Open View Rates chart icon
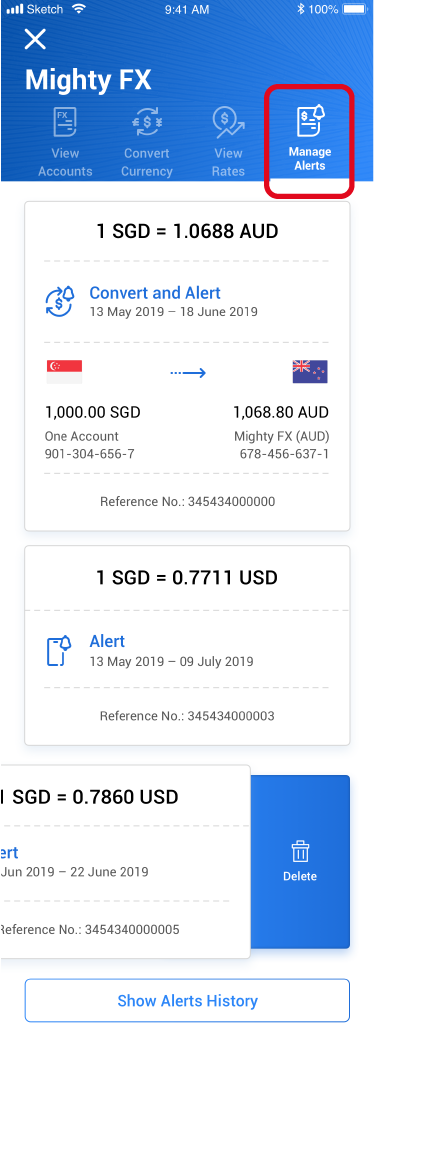431x1171 pixels. [228, 122]
